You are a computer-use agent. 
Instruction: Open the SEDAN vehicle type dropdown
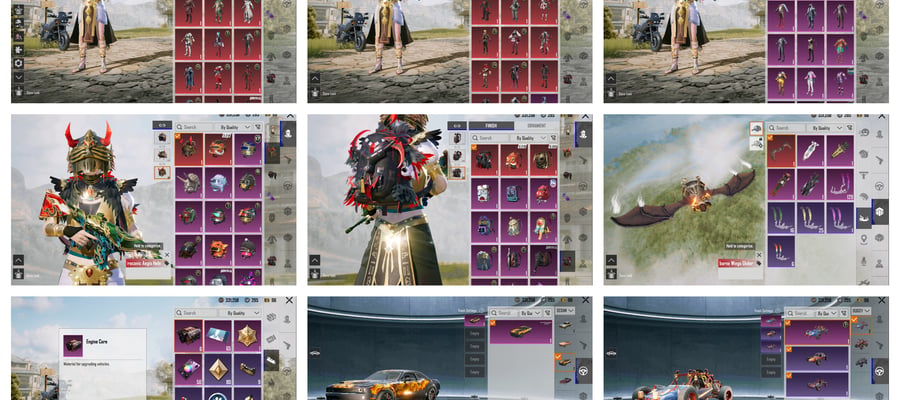pos(565,310)
